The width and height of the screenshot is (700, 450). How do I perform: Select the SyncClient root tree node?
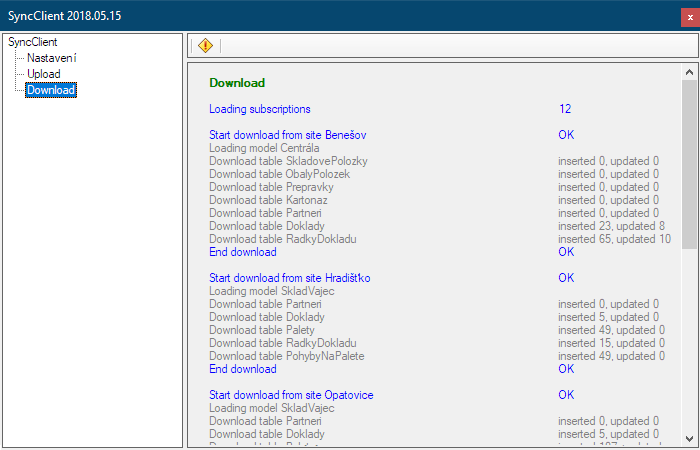(33, 42)
